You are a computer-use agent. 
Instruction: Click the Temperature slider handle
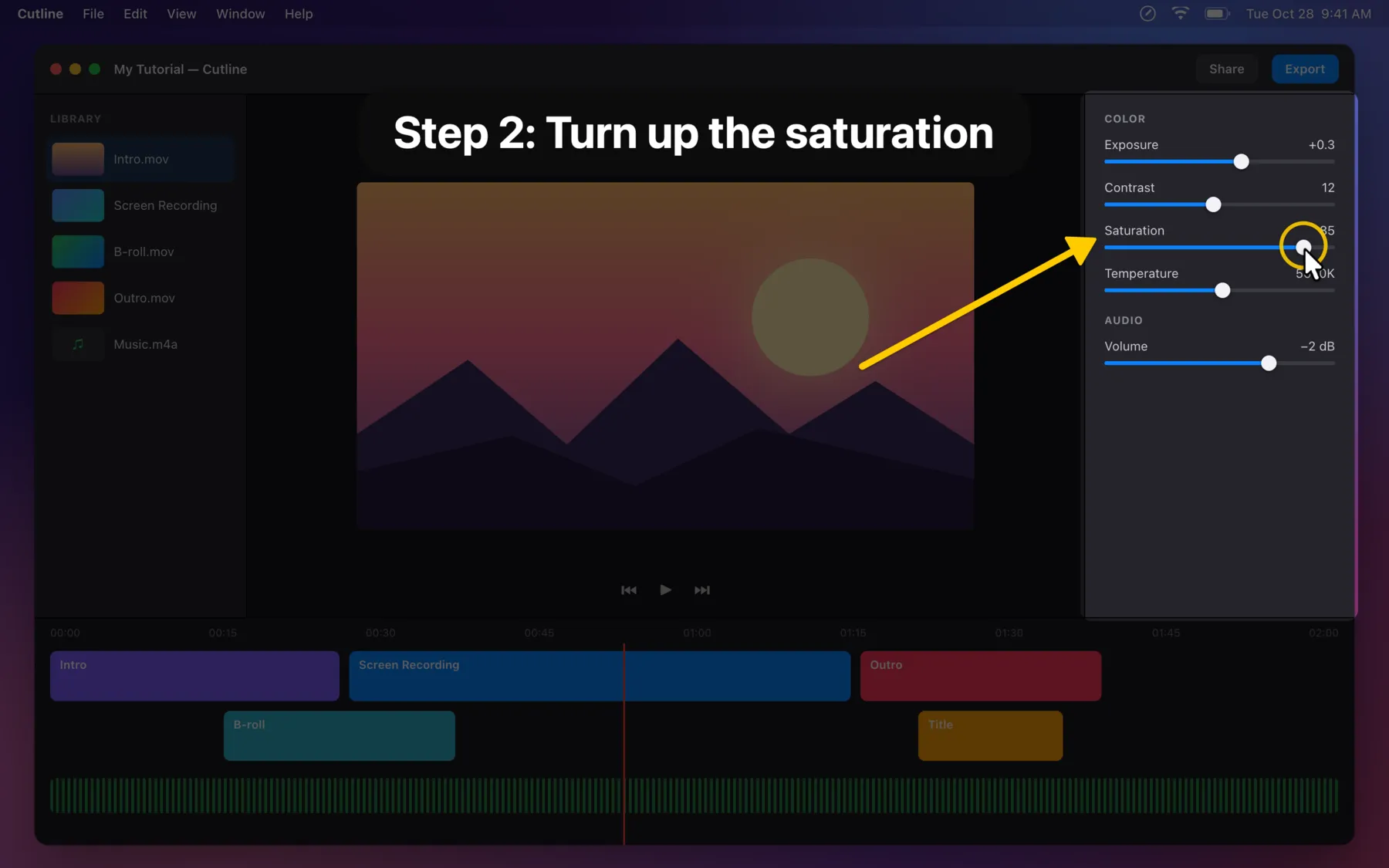point(1222,291)
